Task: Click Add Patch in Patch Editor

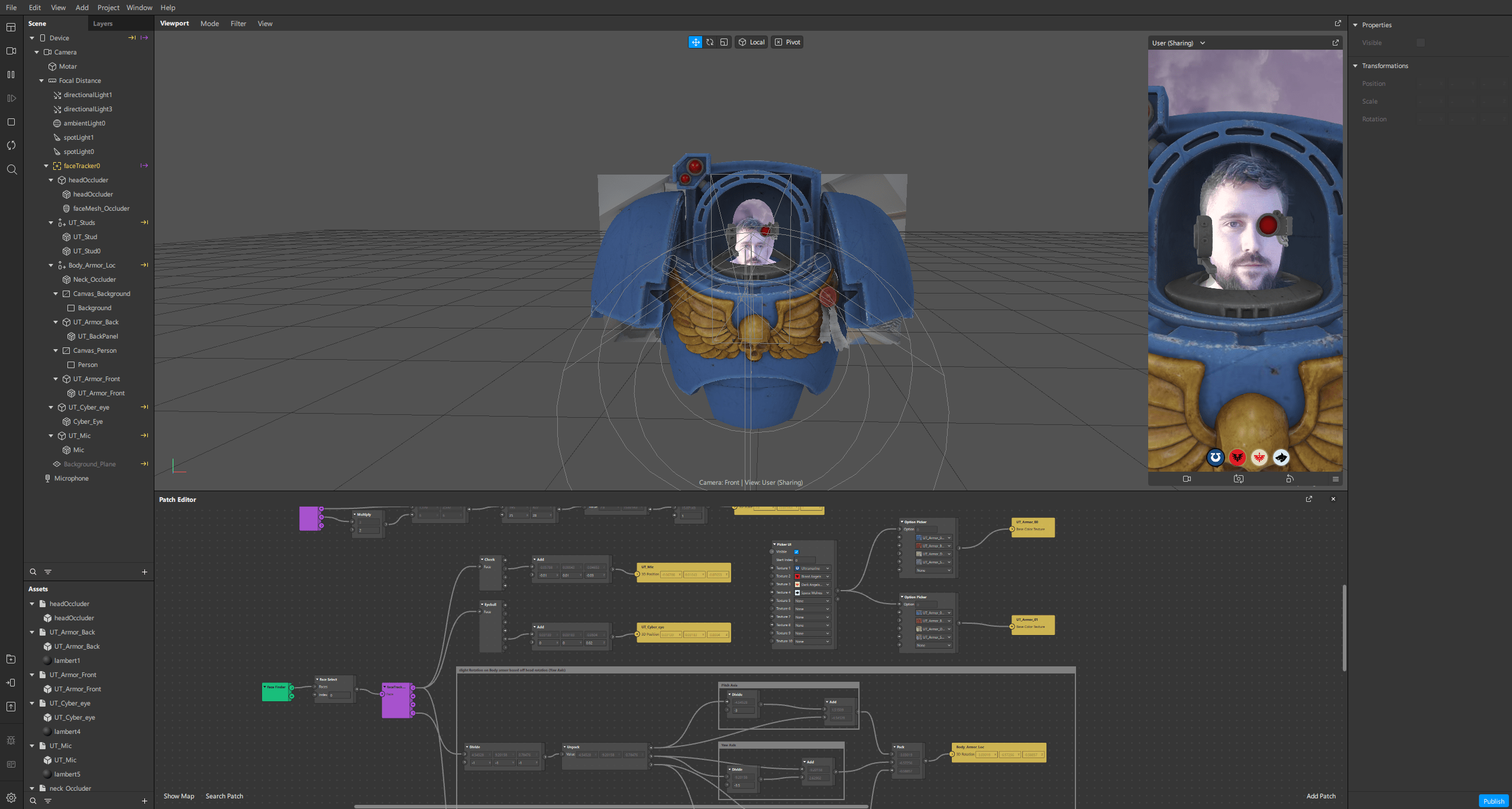Action: 1321,796
